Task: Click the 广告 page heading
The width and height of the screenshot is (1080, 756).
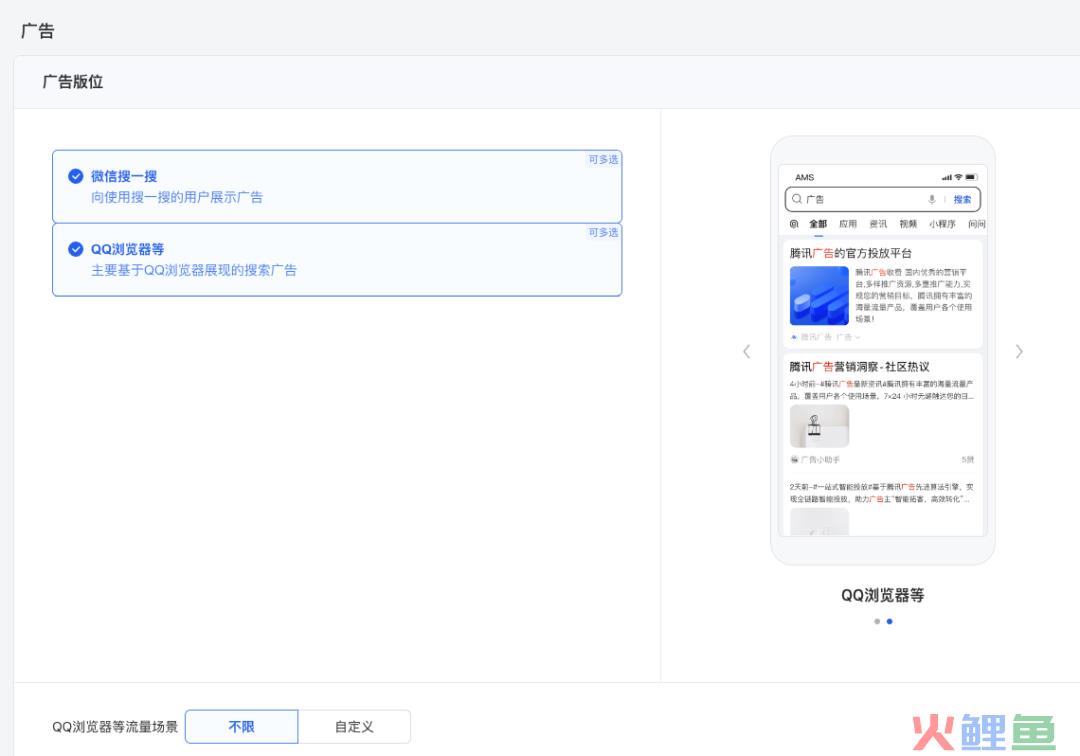Action: coord(38,31)
